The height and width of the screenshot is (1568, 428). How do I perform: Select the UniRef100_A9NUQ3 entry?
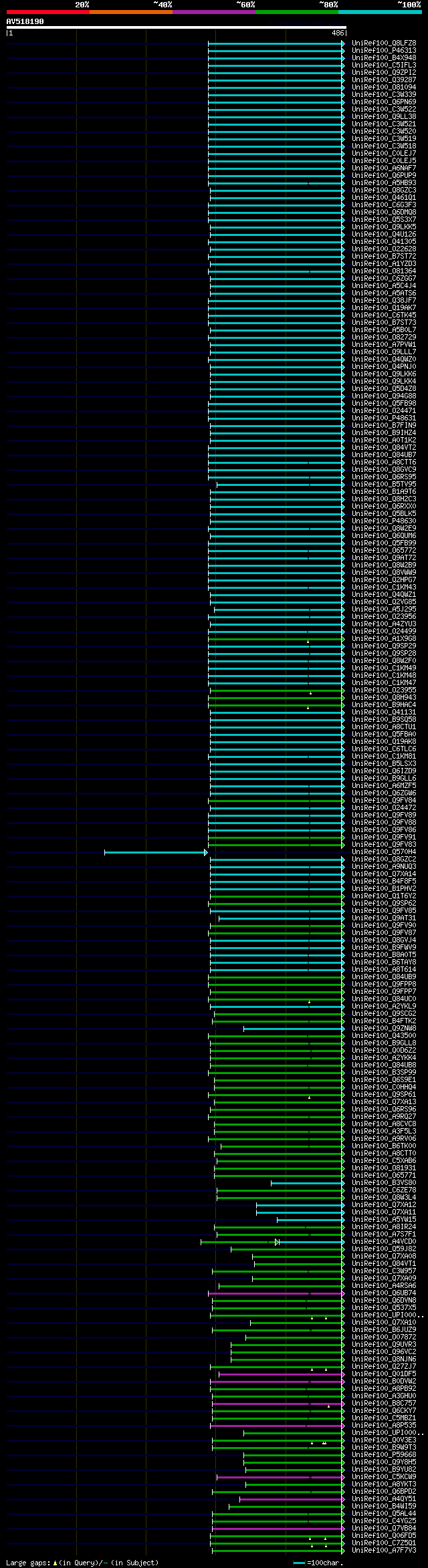pos(384,867)
